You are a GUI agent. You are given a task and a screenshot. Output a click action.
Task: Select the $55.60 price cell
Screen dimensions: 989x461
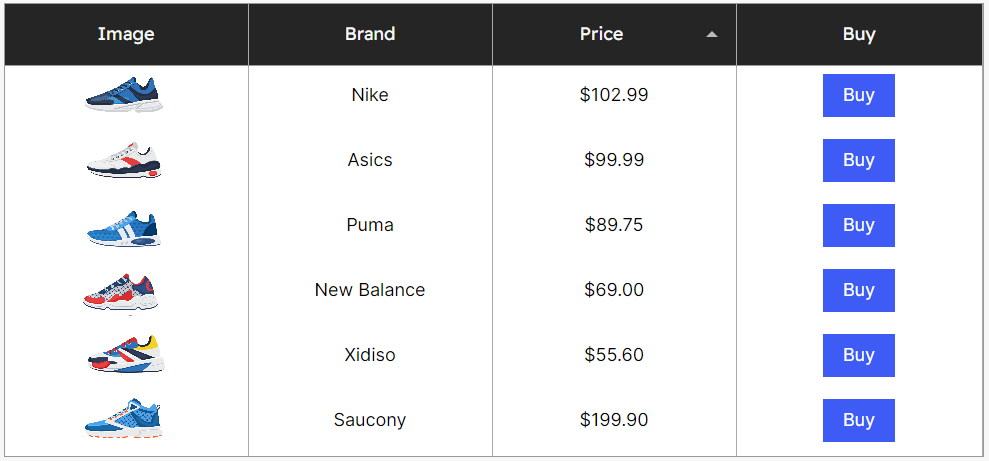614,355
